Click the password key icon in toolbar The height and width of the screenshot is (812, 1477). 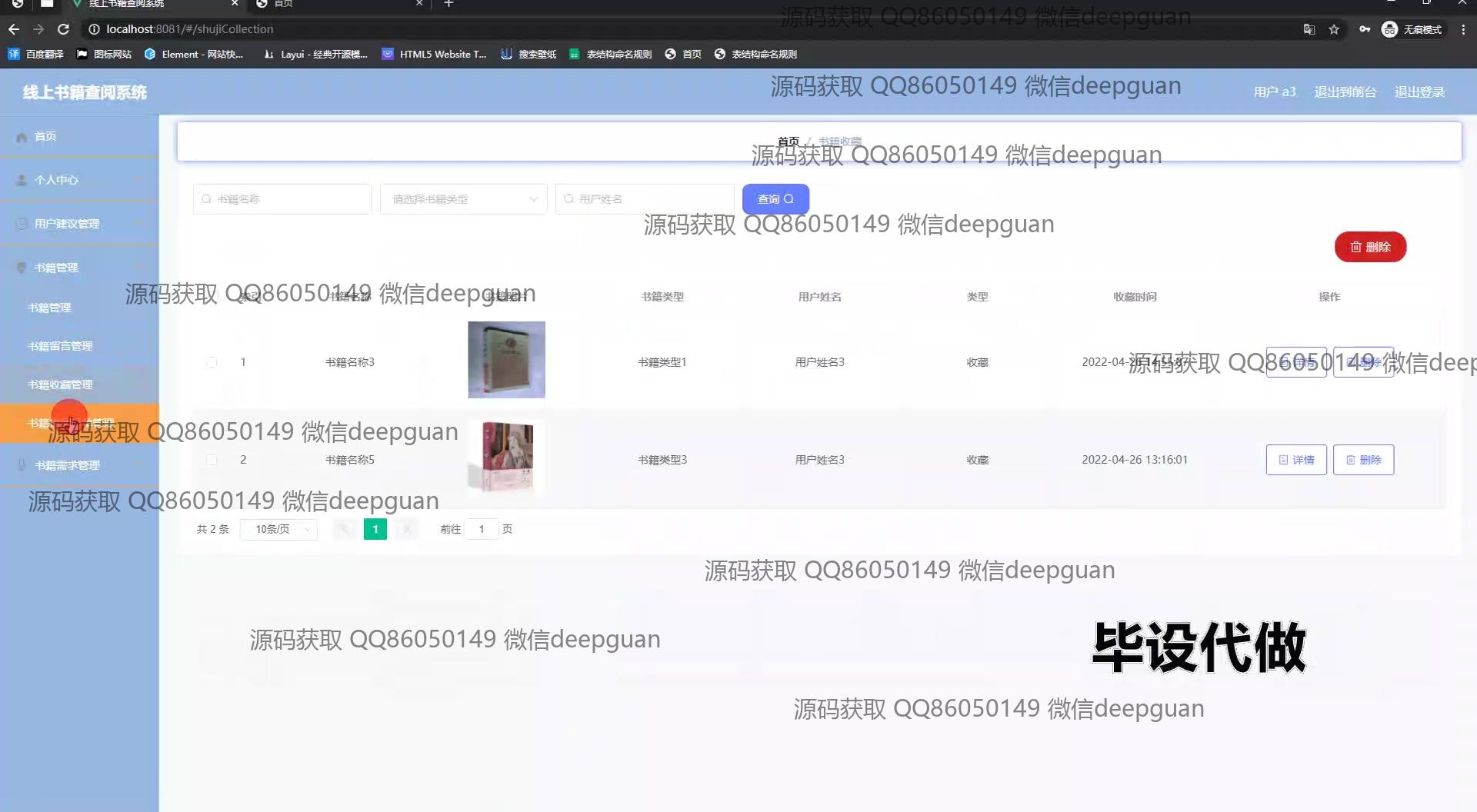tap(1364, 29)
